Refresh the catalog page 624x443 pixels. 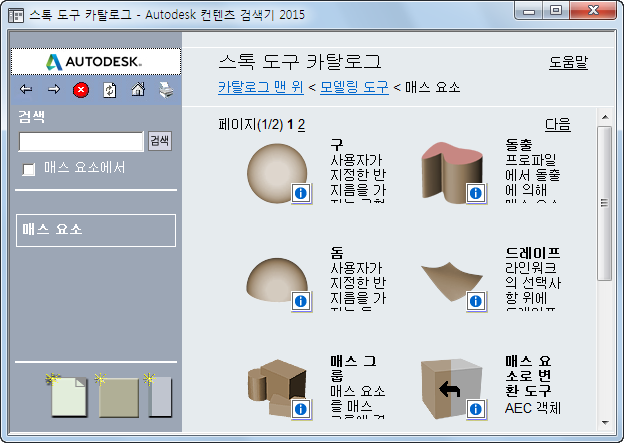110,90
